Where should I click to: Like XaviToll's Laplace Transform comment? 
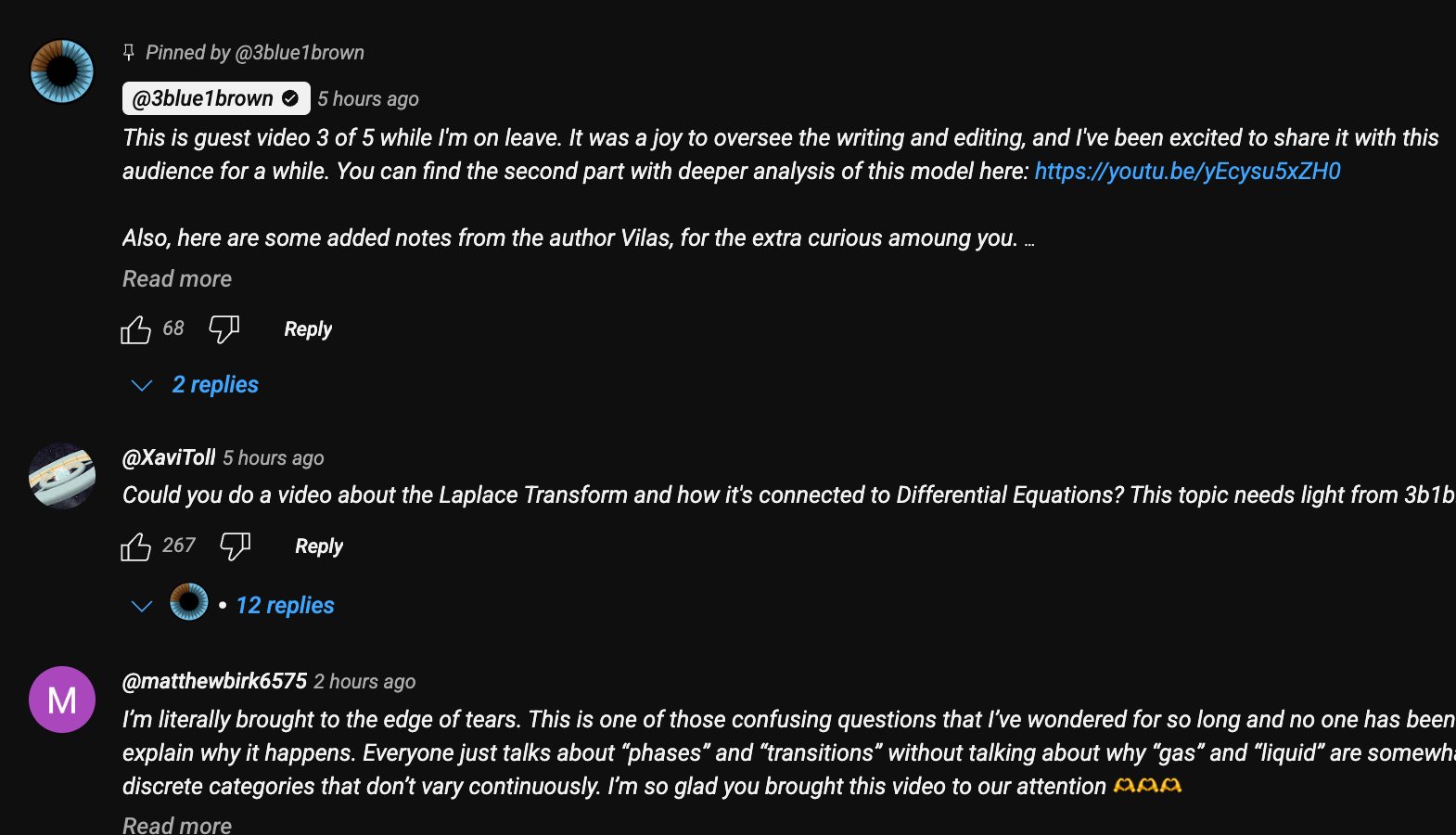(x=135, y=546)
